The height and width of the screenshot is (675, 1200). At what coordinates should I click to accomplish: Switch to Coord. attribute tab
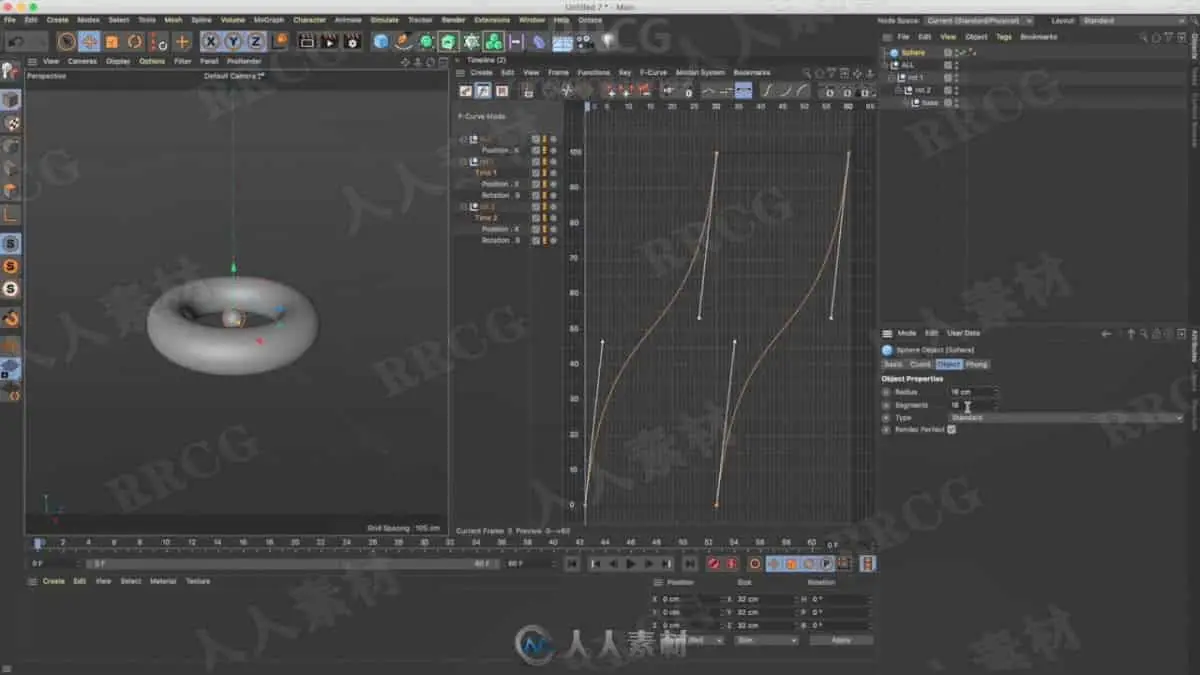(x=920, y=364)
